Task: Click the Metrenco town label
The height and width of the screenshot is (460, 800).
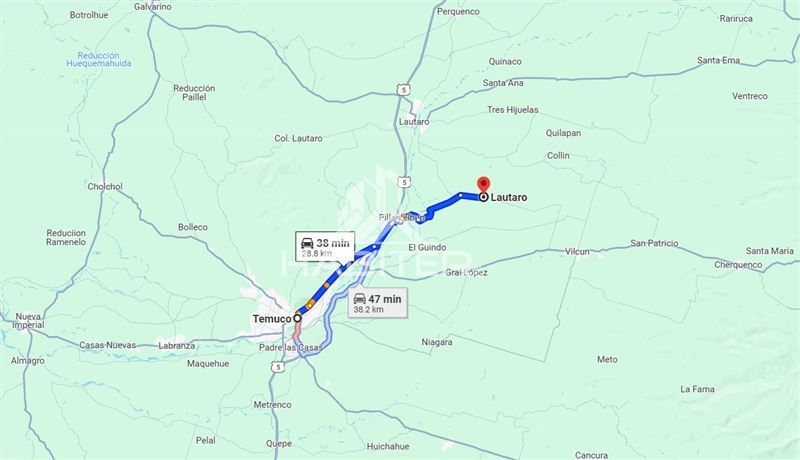Action: click(272, 404)
